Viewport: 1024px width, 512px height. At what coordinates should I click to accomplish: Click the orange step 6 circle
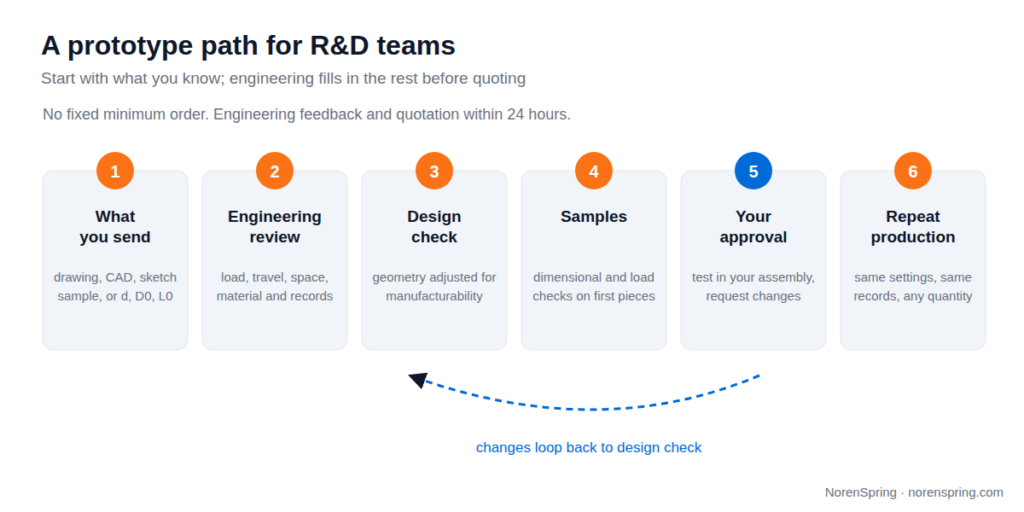[913, 171]
